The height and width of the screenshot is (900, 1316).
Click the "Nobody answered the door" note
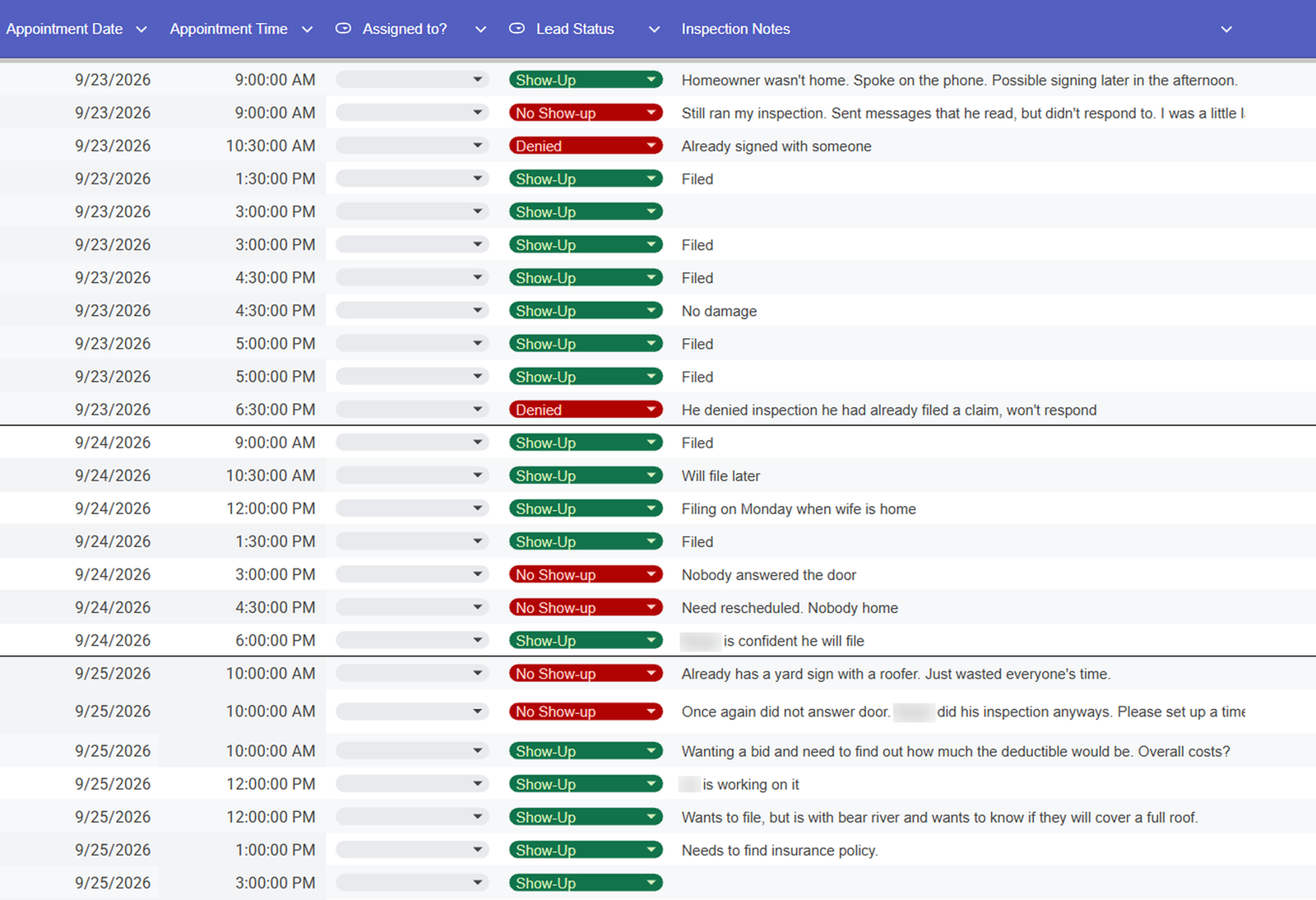(769, 575)
